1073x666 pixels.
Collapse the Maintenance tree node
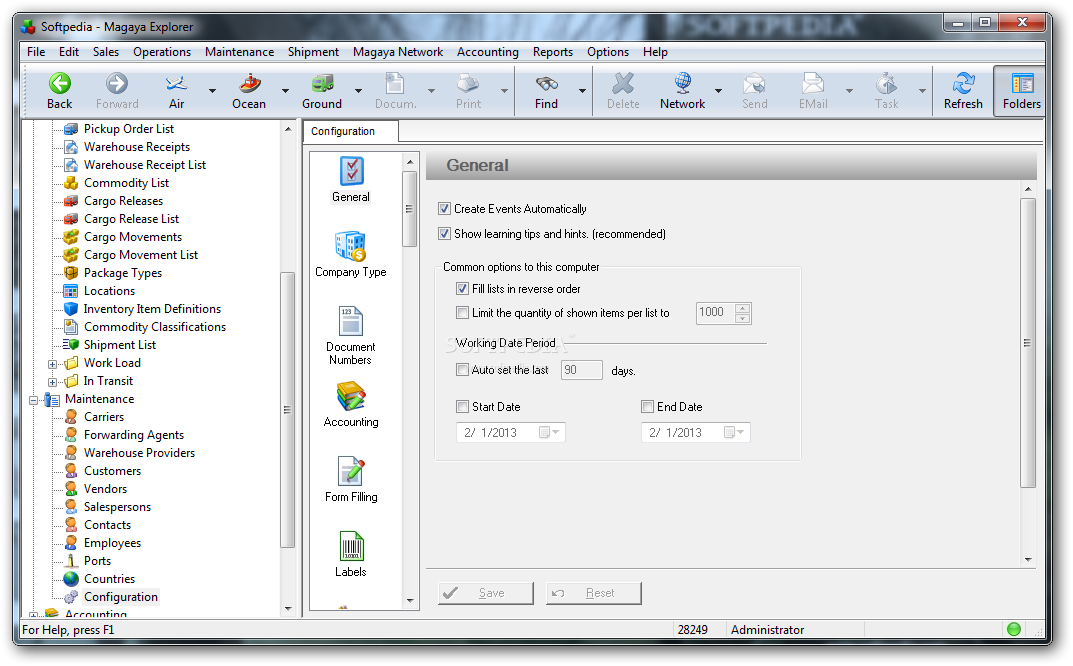click(x=34, y=400)
